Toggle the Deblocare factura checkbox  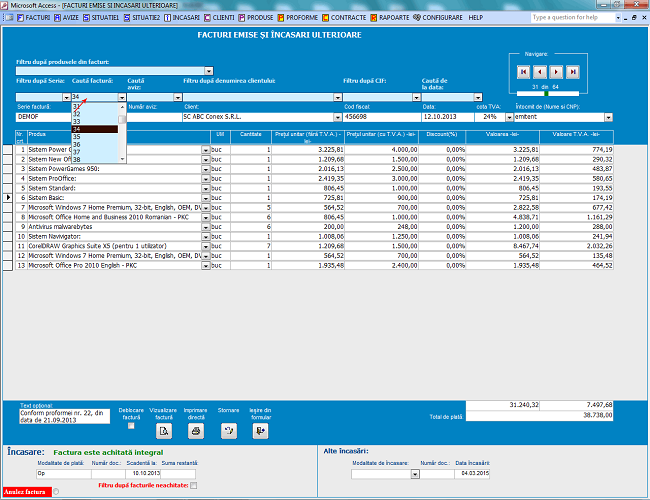pos(131,426)
